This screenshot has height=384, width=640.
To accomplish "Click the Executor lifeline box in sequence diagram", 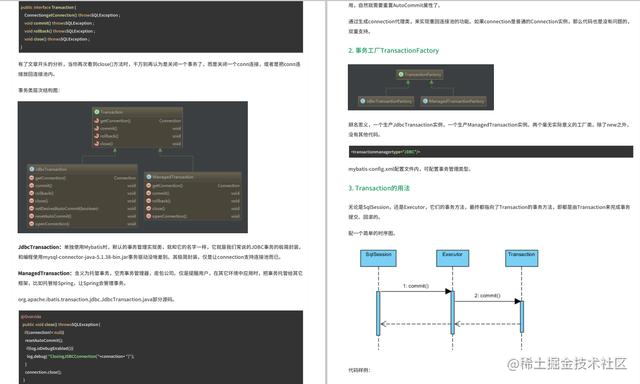I will [452, 258].
